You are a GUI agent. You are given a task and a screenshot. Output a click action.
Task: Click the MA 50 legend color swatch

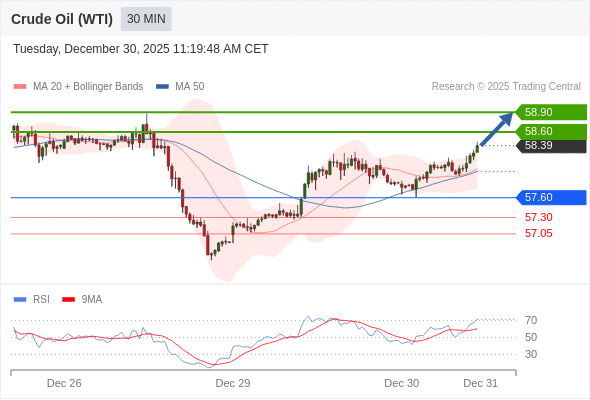click(x=163, y=87)
